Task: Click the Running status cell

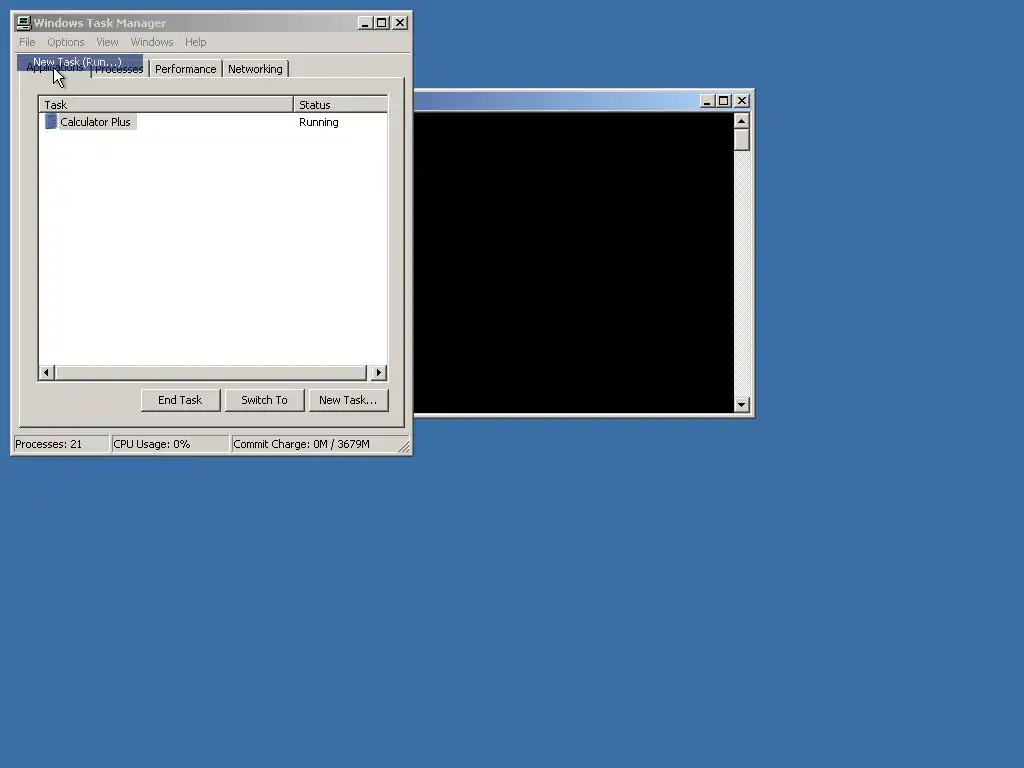Action: tap(319, 122)
